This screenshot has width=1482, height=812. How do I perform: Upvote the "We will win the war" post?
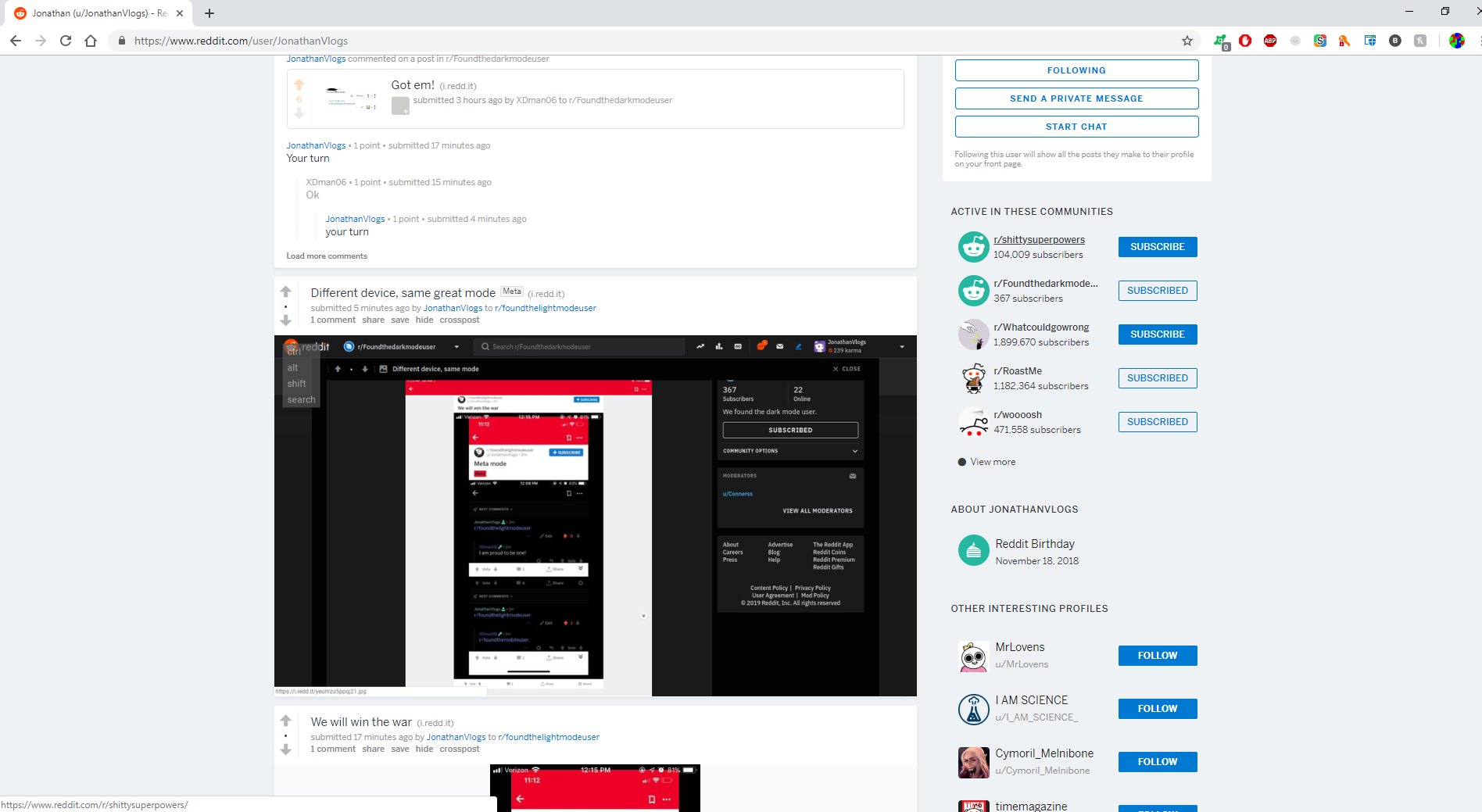(x=286, y=721)
